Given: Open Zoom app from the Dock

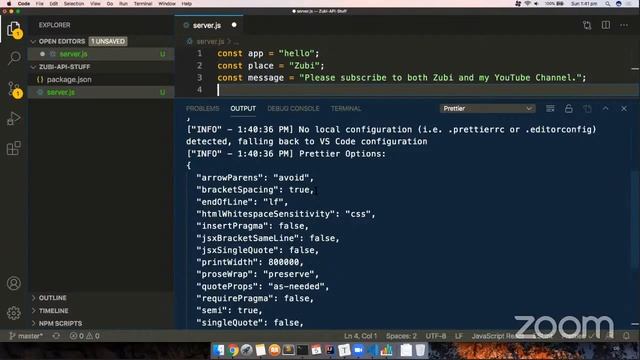Looking at the screenshot, I should pos(358,350).
